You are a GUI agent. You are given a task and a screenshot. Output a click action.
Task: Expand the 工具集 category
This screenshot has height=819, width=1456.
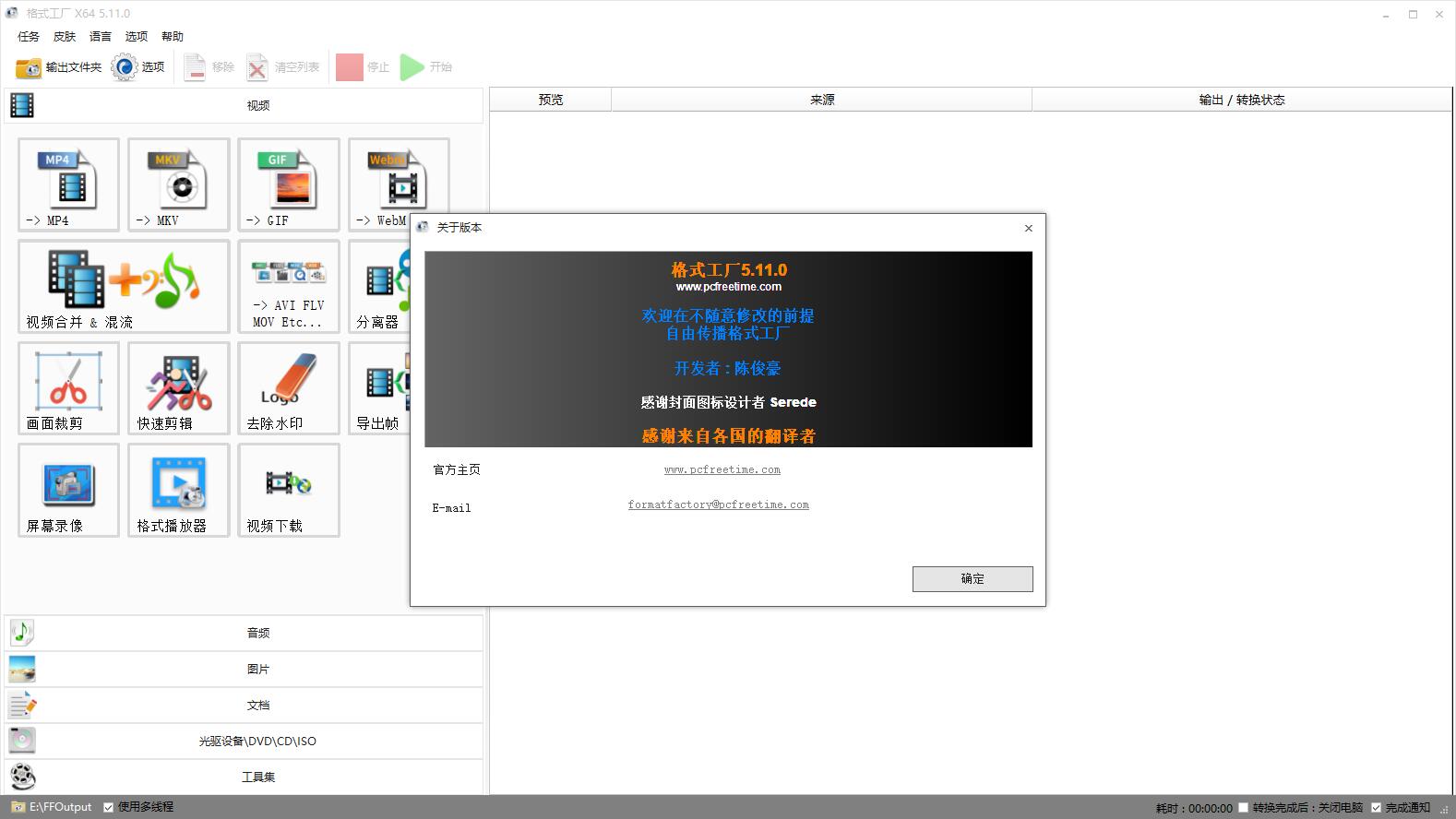pyautogui.click(x=244, y=777)
